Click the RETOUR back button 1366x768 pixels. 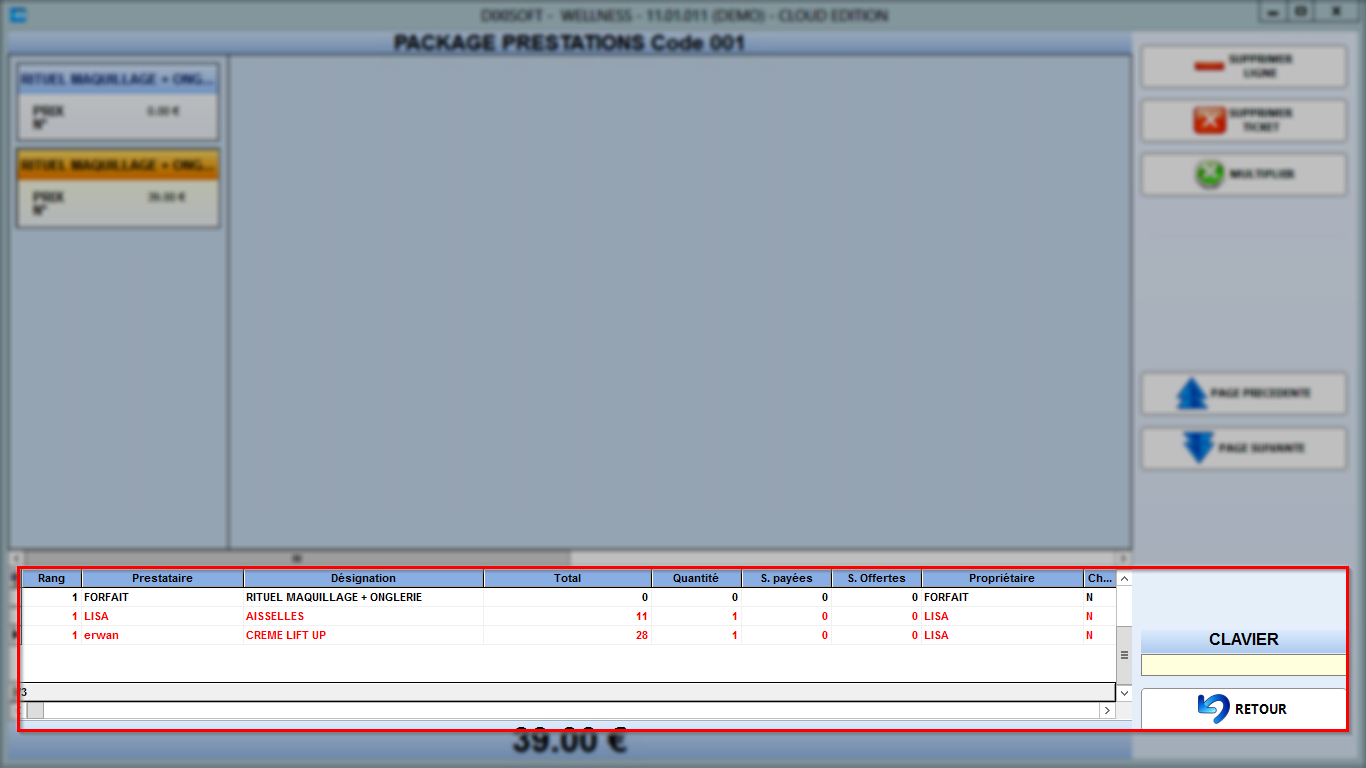tap(1243, 709)
